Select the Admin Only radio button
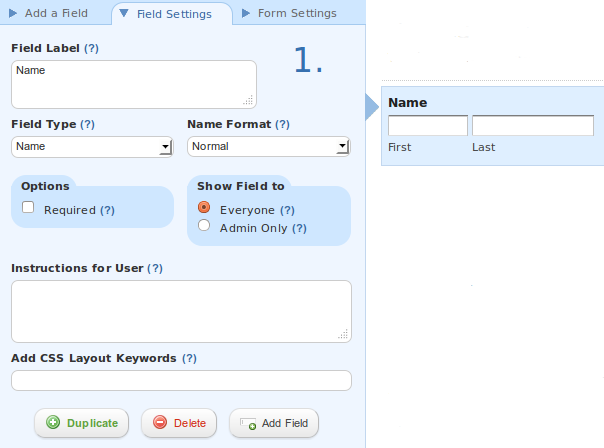Image resolution: width=604 pixels, height=448 pixels. [x=204, y=225]
